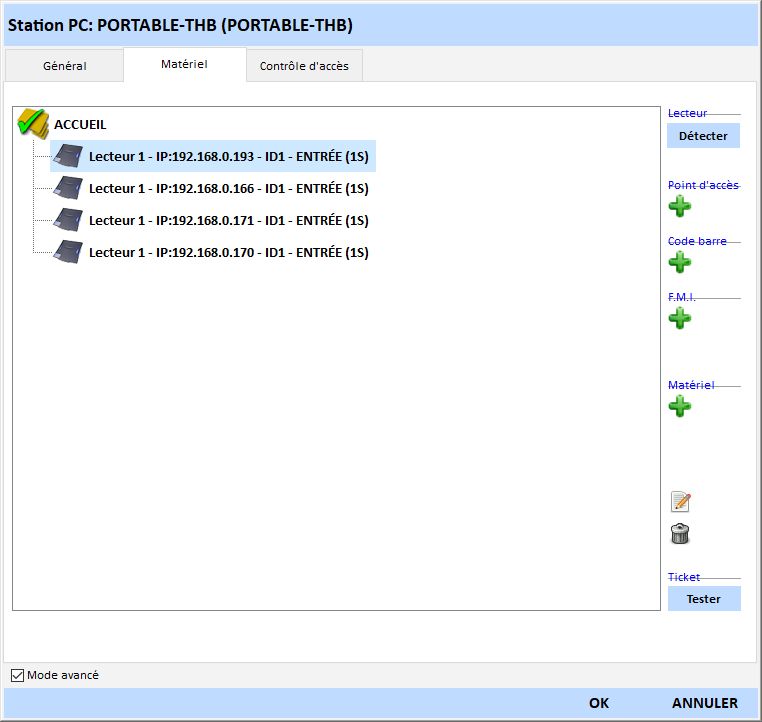762x722 pixels.
Task: Select the Matériel tab
Action: click(184, 64)
